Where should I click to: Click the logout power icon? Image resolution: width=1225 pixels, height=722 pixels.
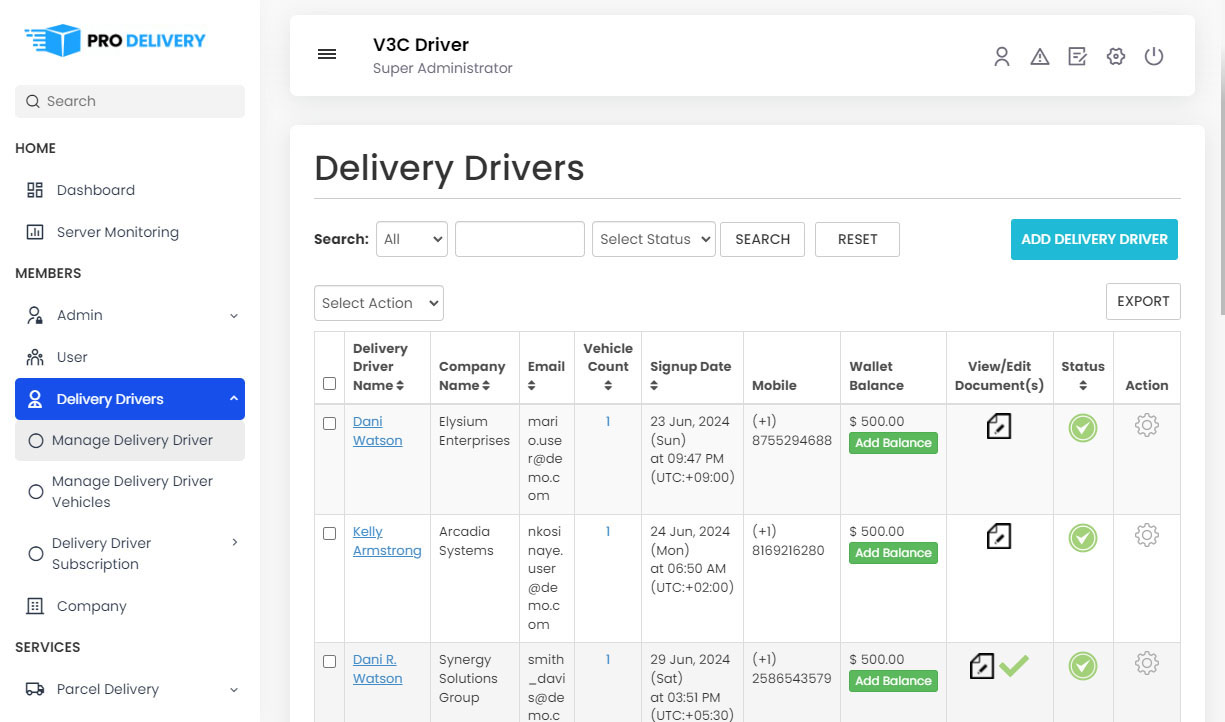pos(1154,56)
